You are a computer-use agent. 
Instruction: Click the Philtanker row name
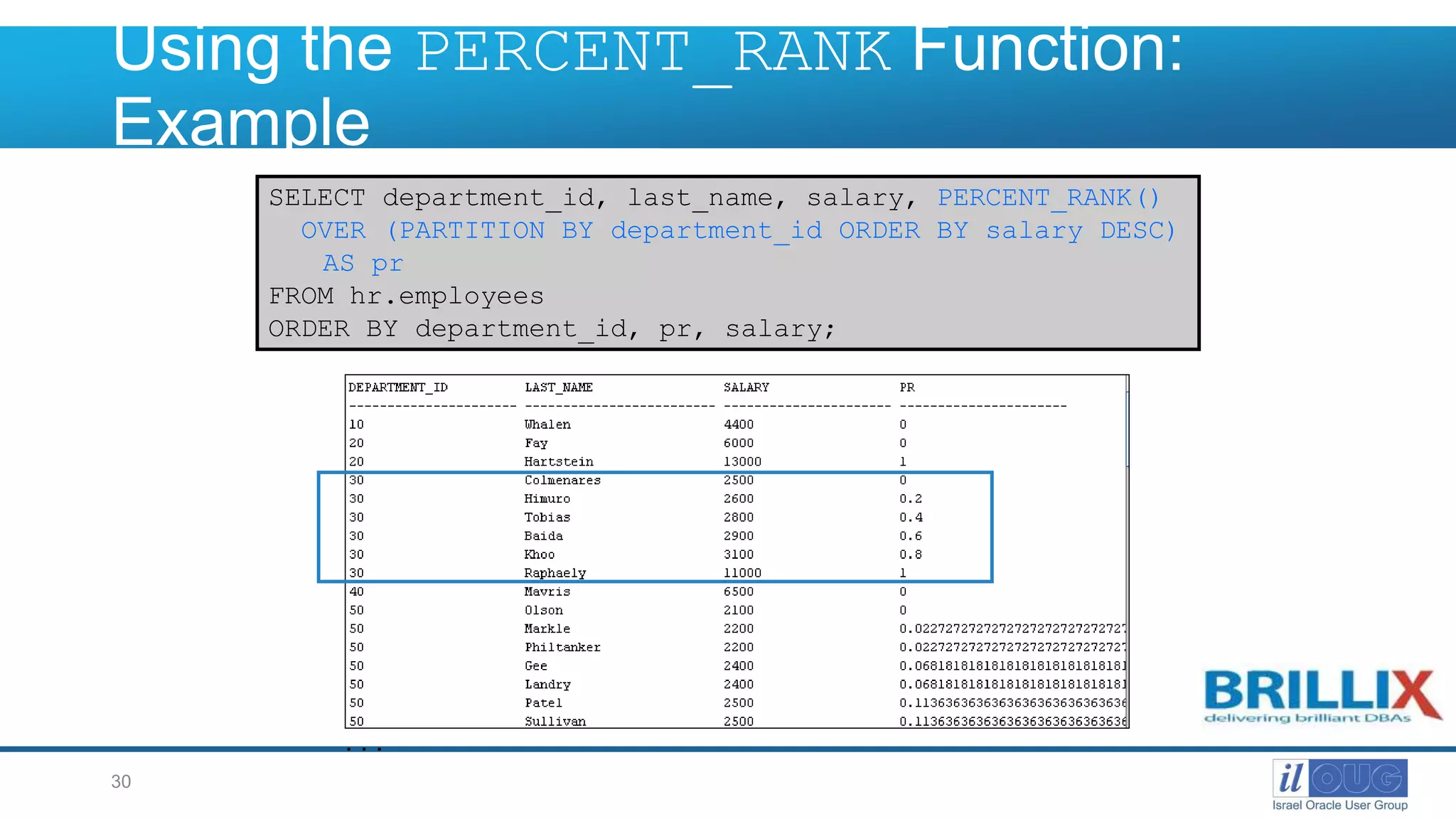[x=562, y=647]
